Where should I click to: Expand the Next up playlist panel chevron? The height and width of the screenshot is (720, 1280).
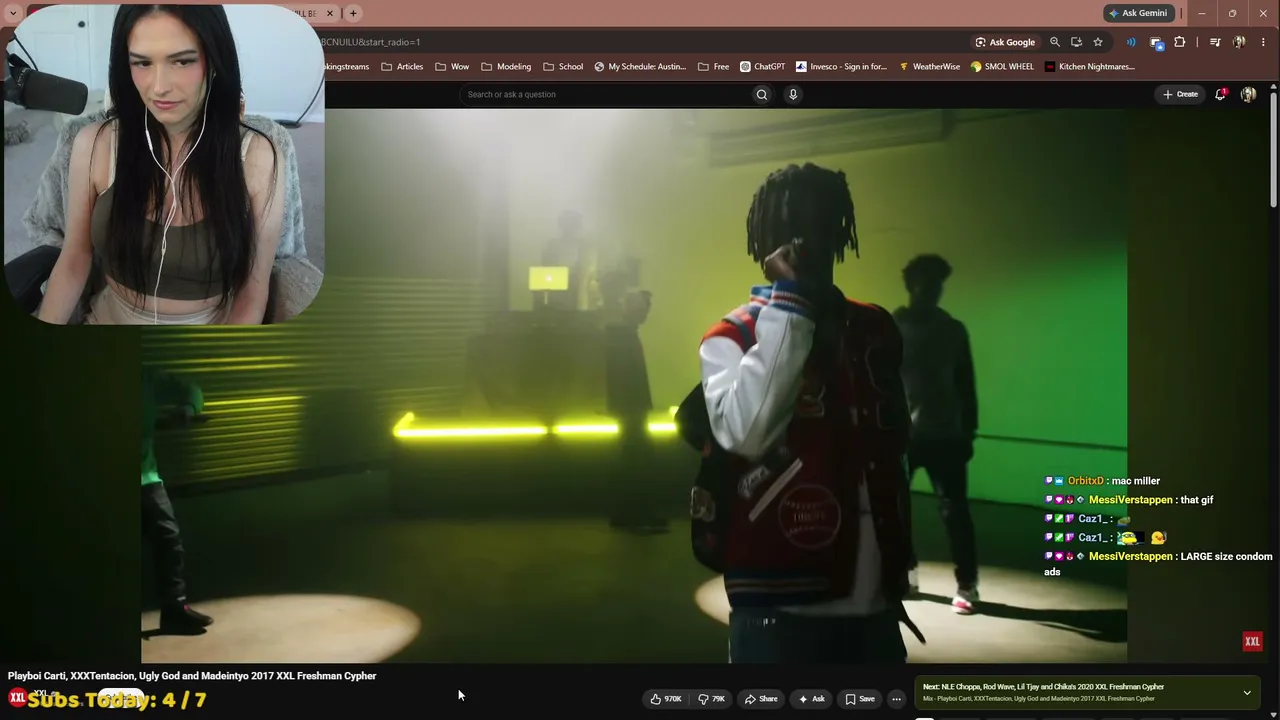pos(1247,693)
